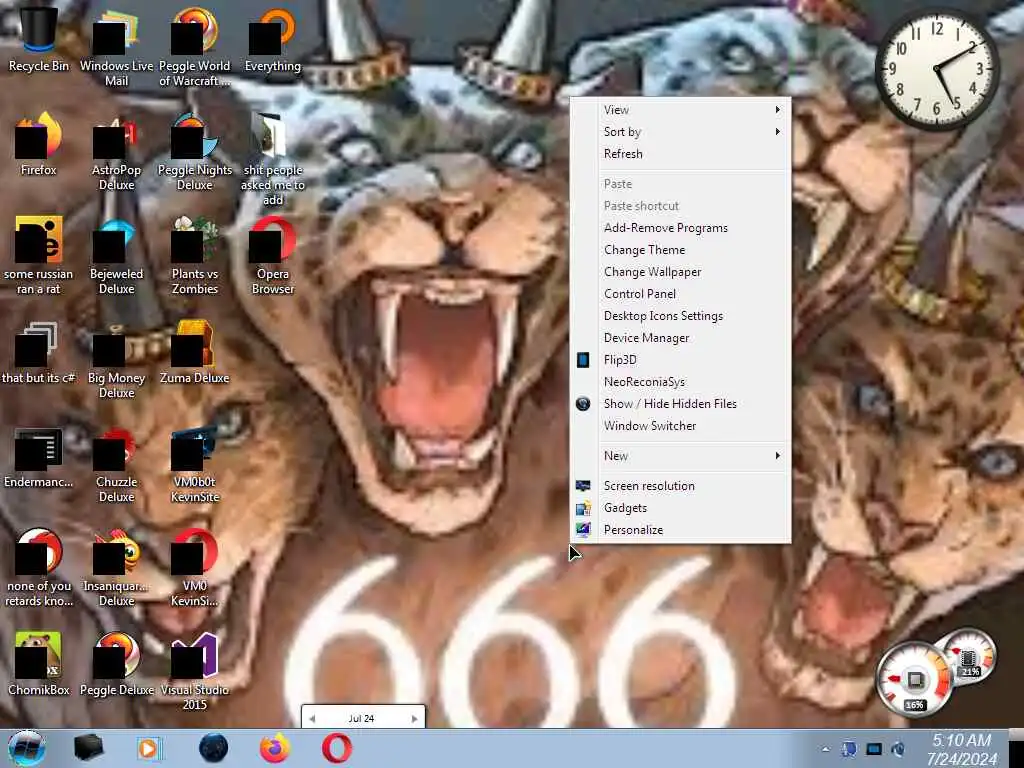The height and width of the screenshot is (768, 1024).
Task: Select Opera Browser desktop shortcut
Action: point(273,255)
